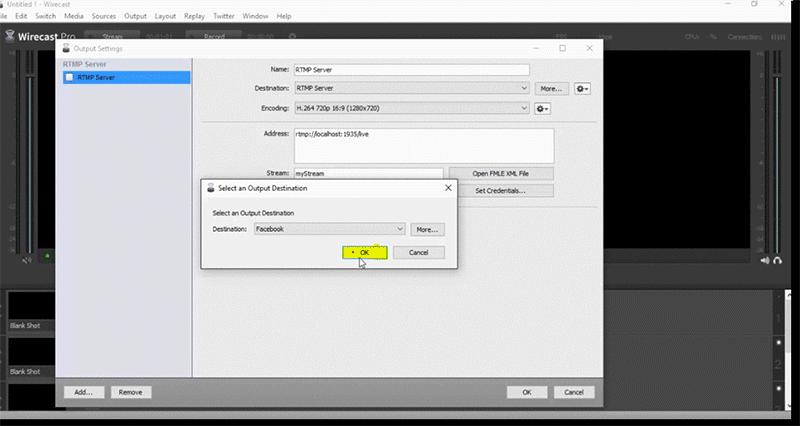800x426 pixels.
Task: Click OK at bottom of Output Settings
Action: [527, 392]
